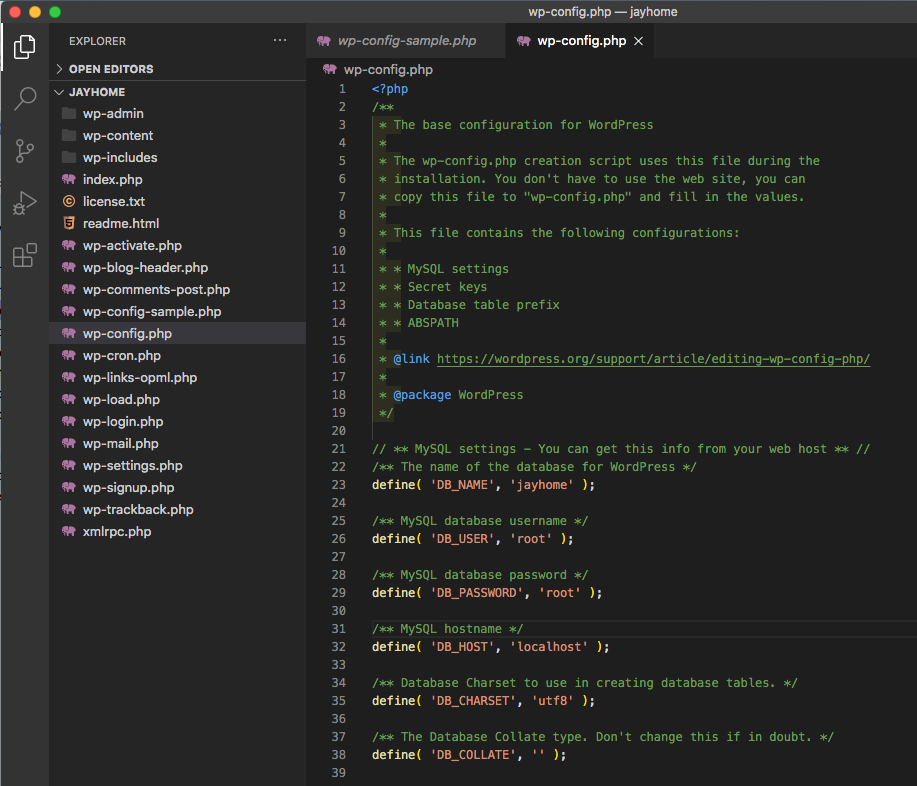Click the 'utf8' DB_CHARSET value

pyautogui.click(x=553, y=701)
